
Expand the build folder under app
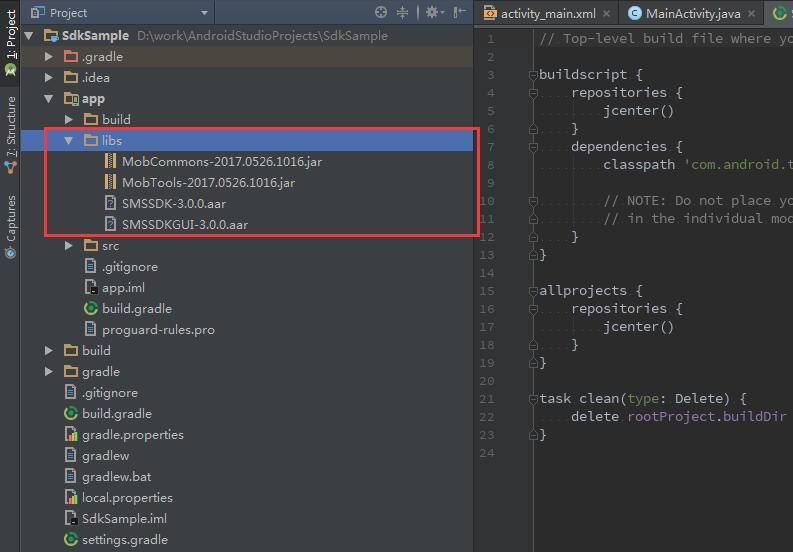[69, 119]
